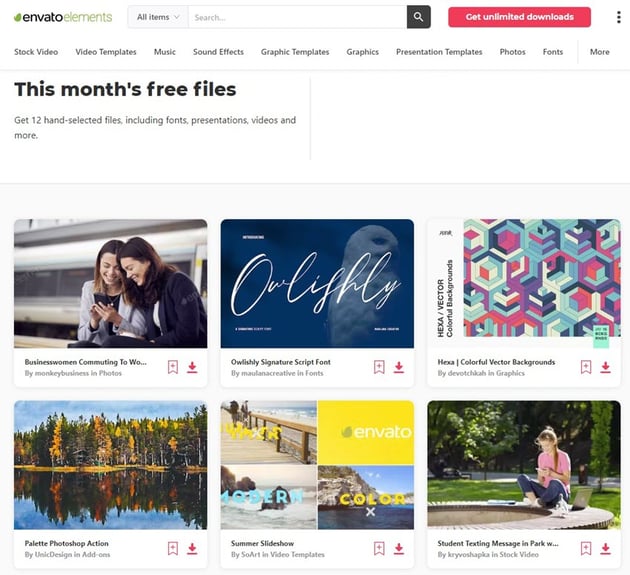Bookmark the Summer Slideshow template
Viewport: 630px width, 575px height.
tap(379, 548)
